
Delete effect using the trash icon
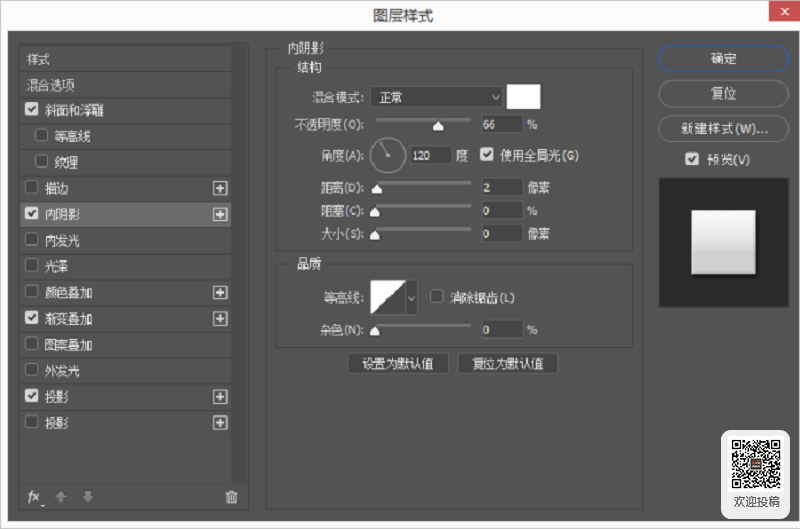pyautogui.click(x=232, y=497)
